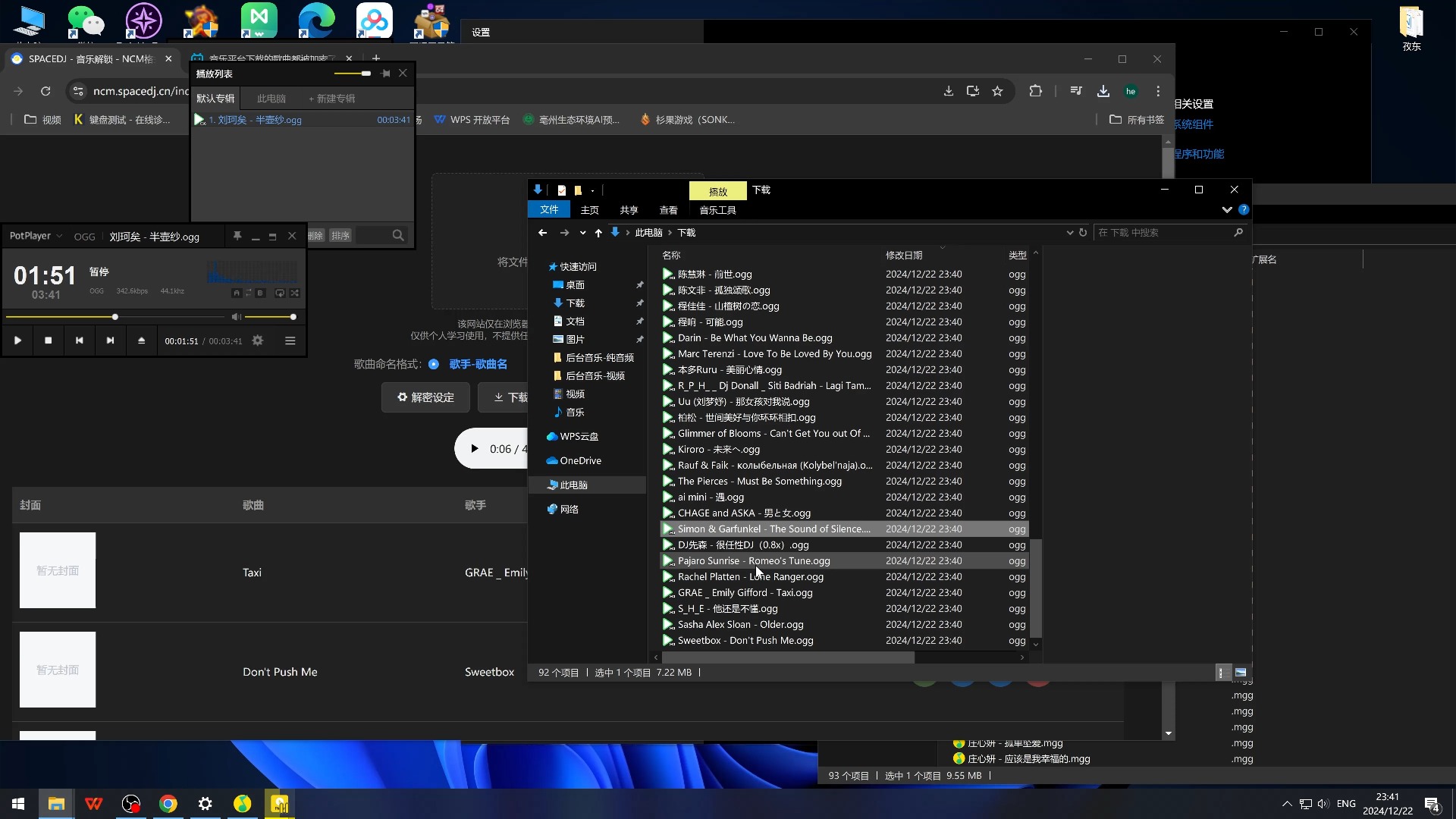
Task: Click the 在 下载 中搜索 search field
Action: 1170,233
